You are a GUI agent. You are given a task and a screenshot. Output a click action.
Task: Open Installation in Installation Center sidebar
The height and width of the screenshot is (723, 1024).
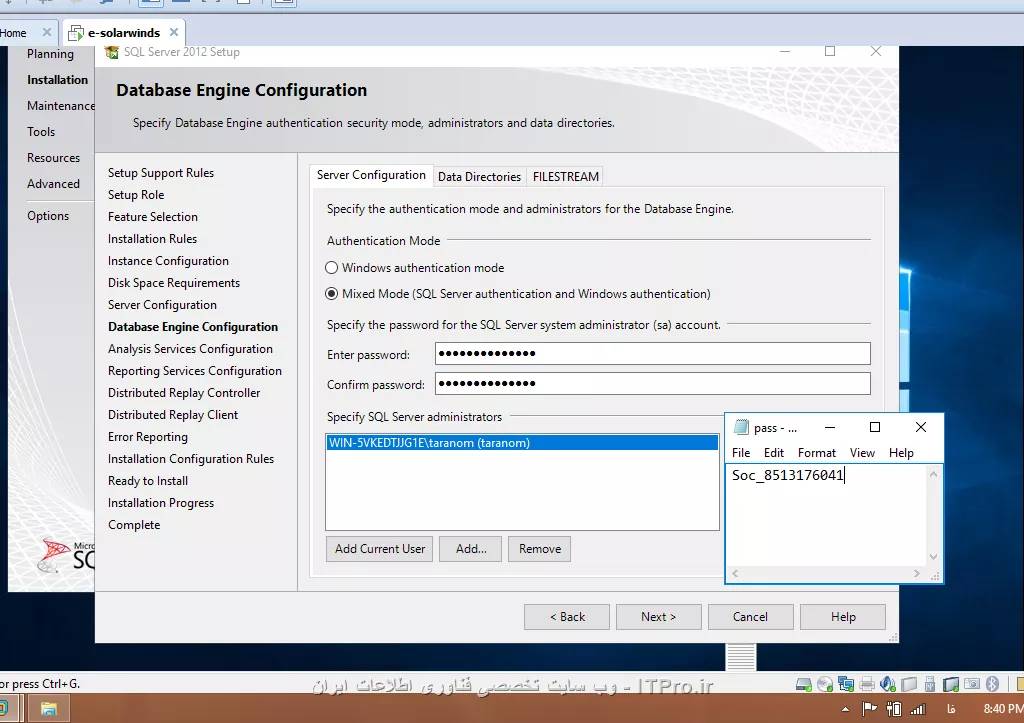coord(57,80)
